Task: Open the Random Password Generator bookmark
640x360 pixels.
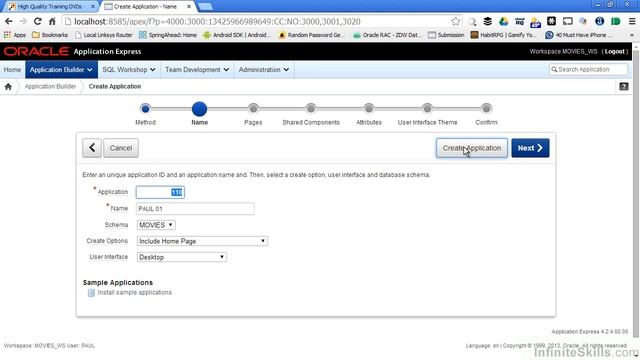Action: click(x=312, y=35)
